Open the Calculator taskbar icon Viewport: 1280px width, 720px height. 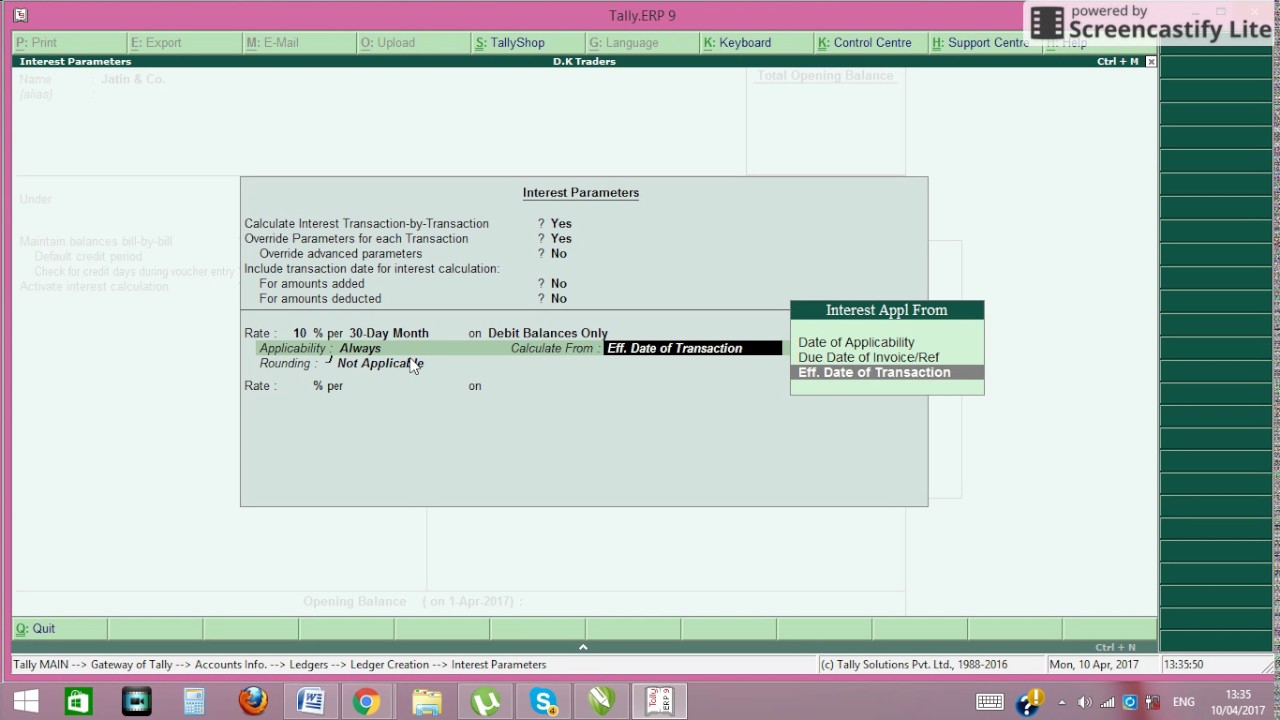coord(194,702)
